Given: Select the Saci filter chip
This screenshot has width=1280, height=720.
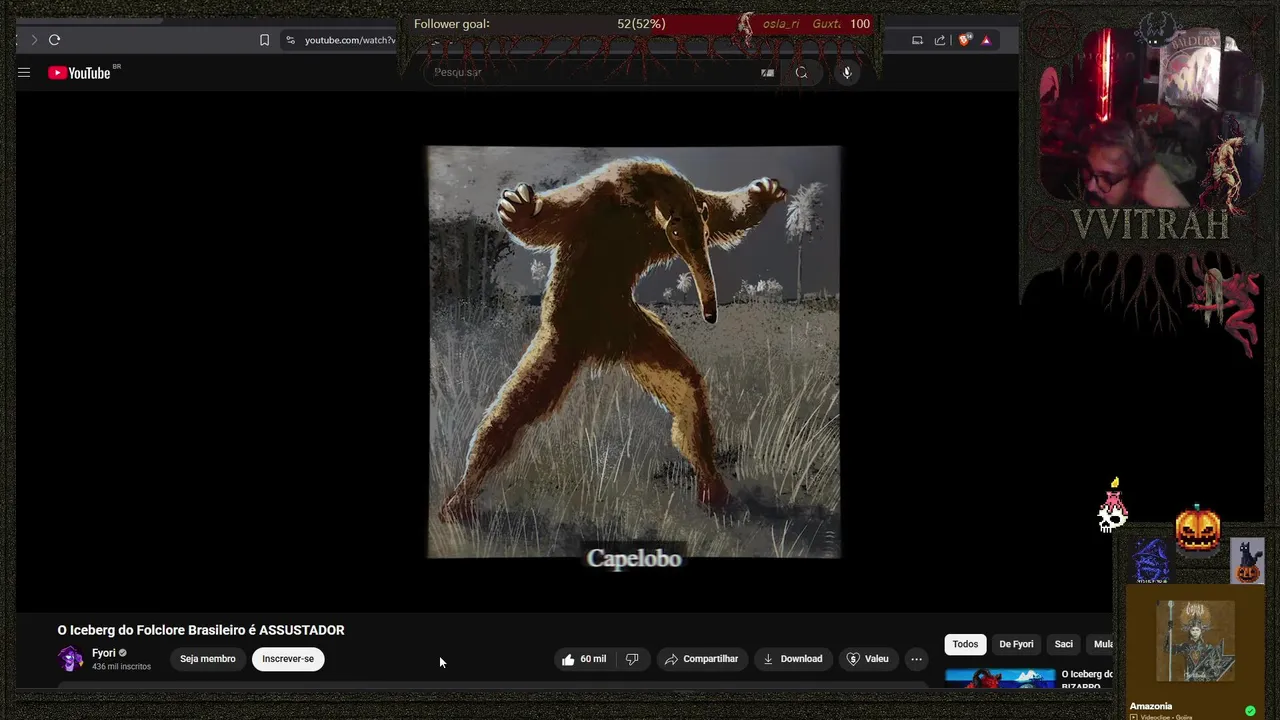Looking at the screenshot, I should pyautogui.click(x=1064, y=644).
